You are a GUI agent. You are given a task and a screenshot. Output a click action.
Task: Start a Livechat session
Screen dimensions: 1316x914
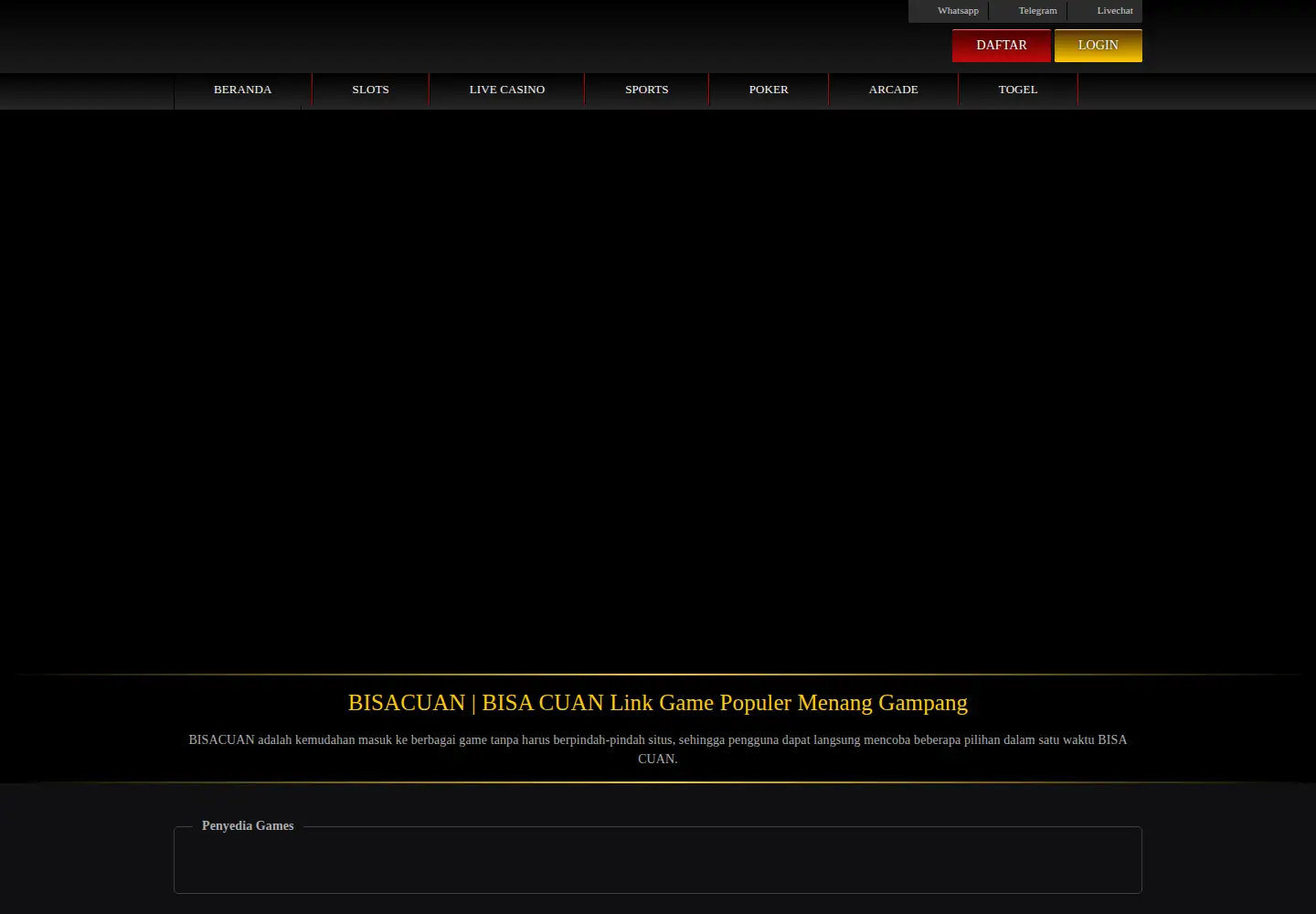1115,11
